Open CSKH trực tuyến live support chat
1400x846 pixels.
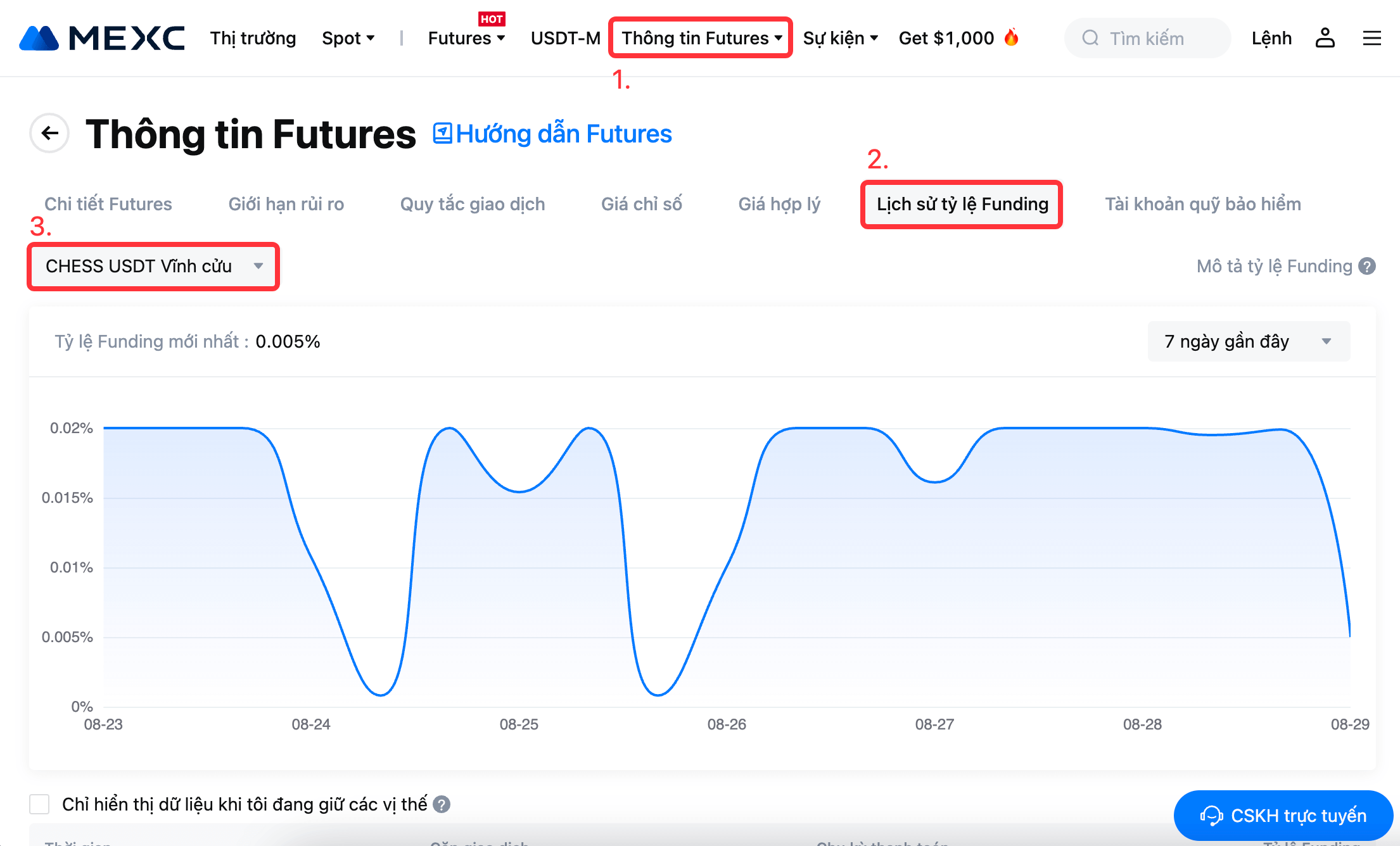[1283, 815]
